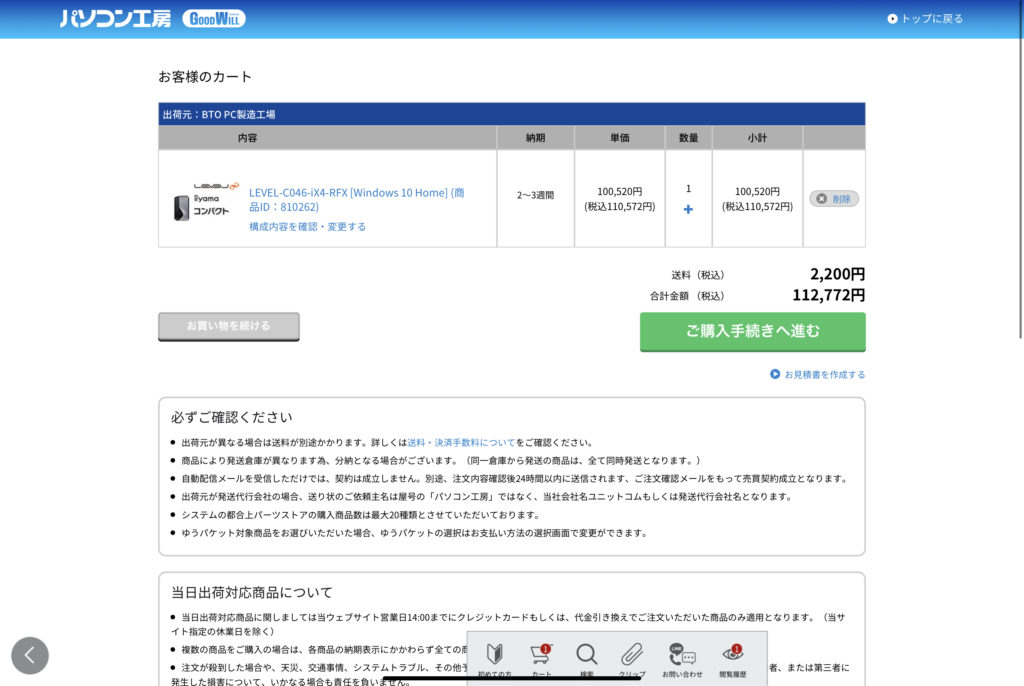1024x686 pixels.
Task: Click the blue arrow beside お見積書を作成する
Action: point(774,374)
